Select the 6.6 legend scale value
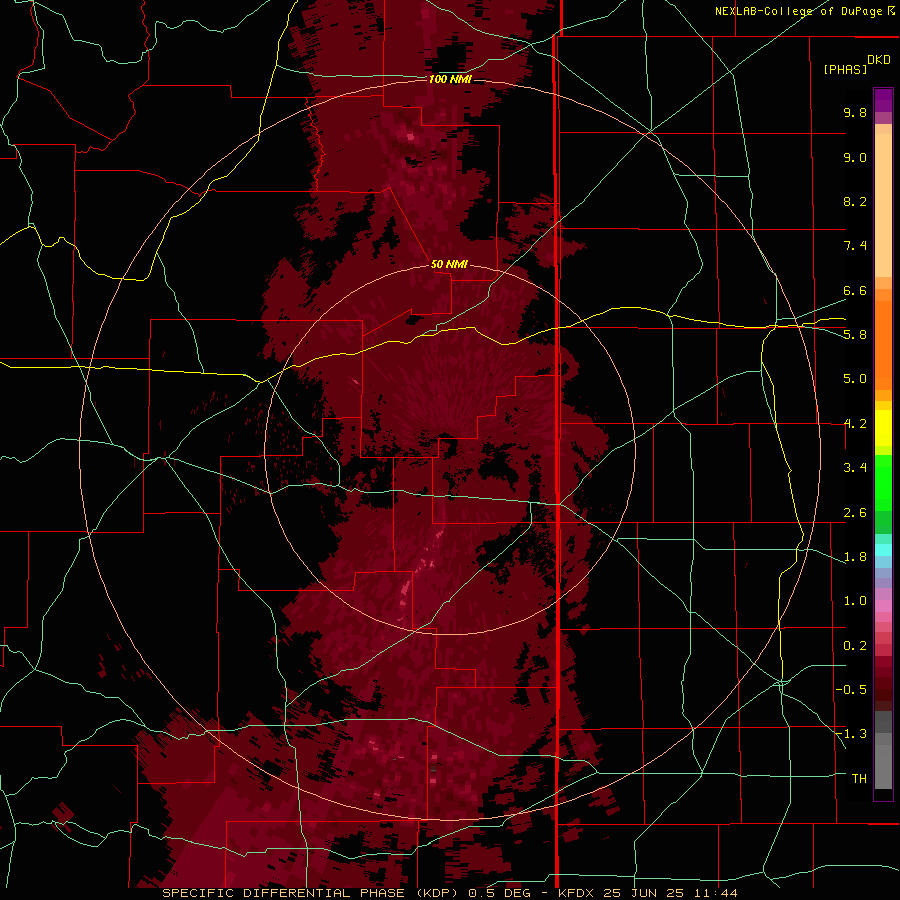The width and height of the screenshot is (900, 900). click(x=855, y=290)
